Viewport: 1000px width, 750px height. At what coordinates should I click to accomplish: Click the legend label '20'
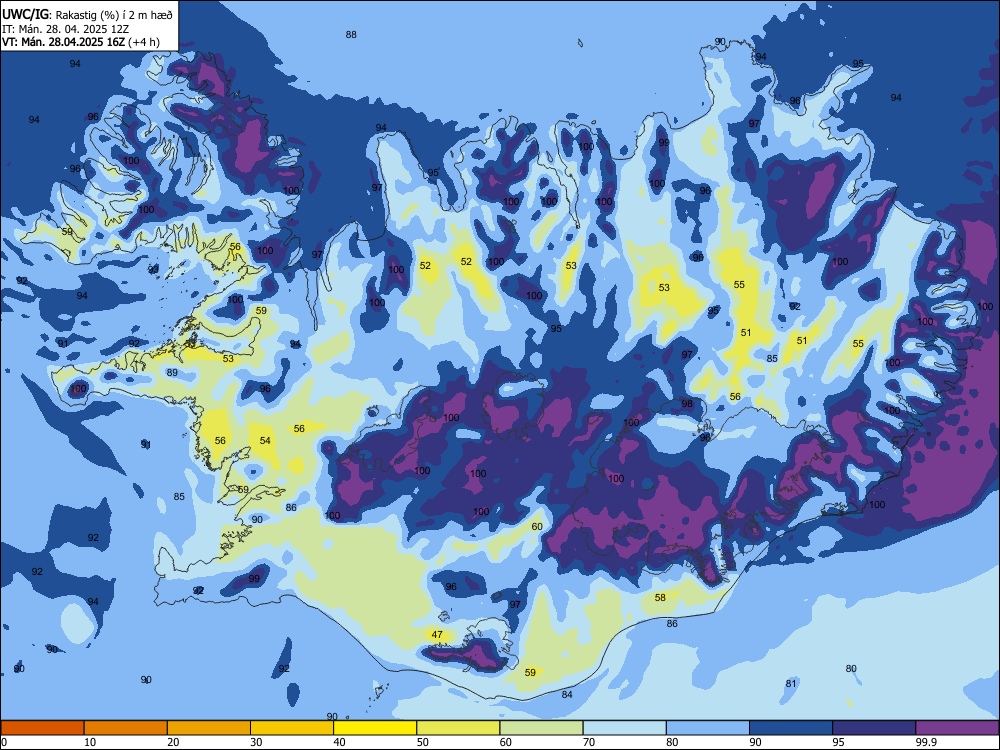tap(173, 742)
